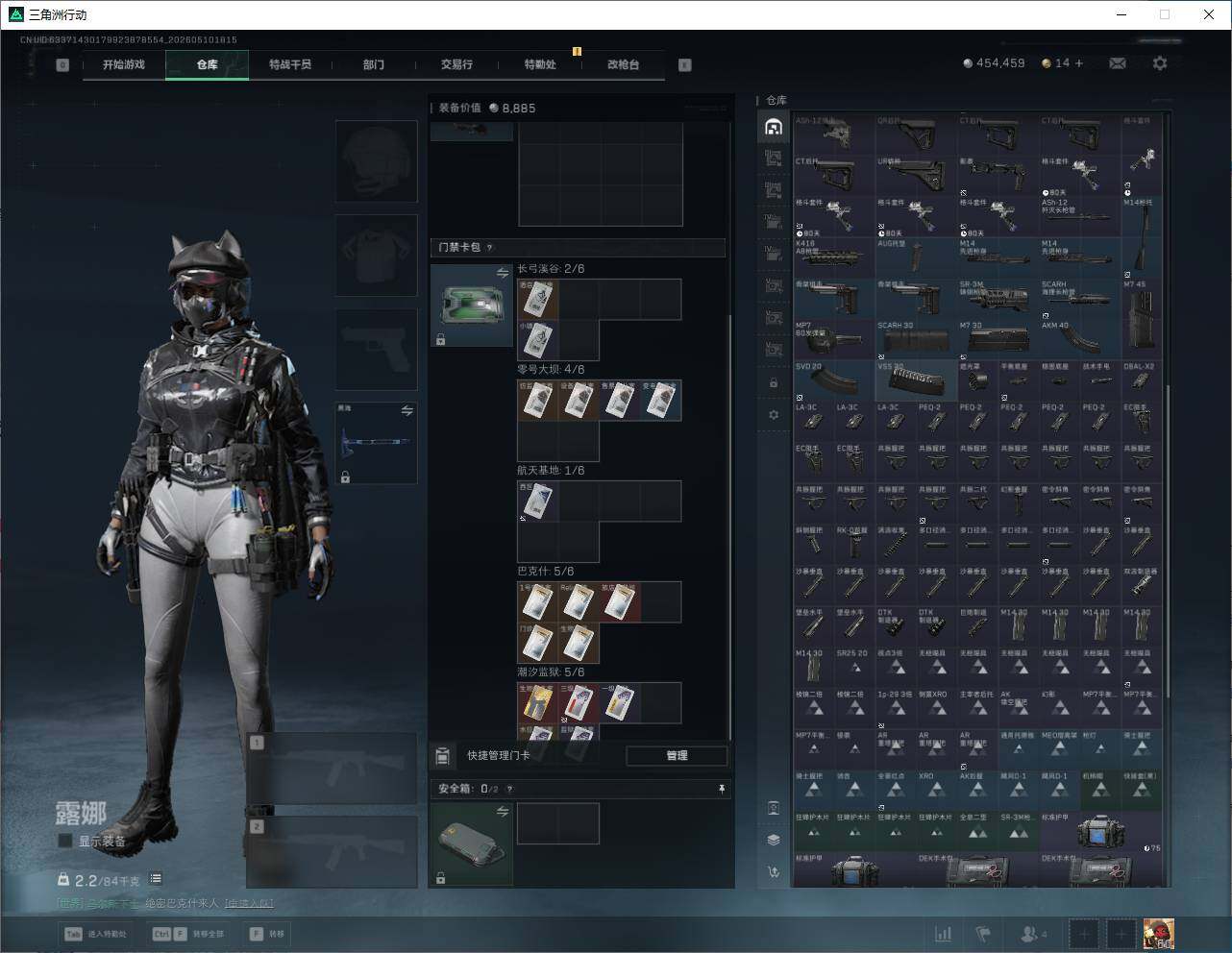
Task: Click the 快捷管理门卡 card icon
Action: point(443,756)
